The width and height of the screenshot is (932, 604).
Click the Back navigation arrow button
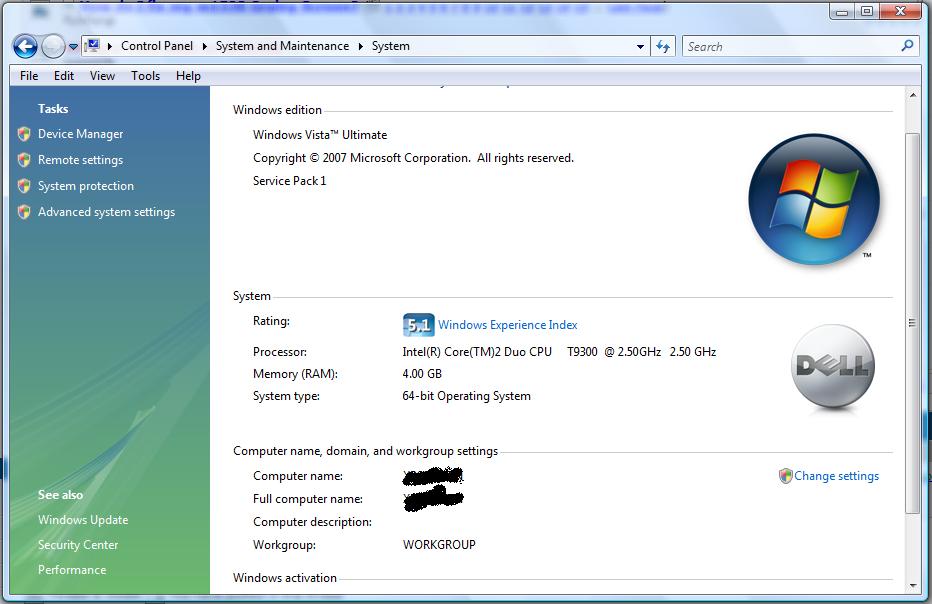tap(25, 46)
